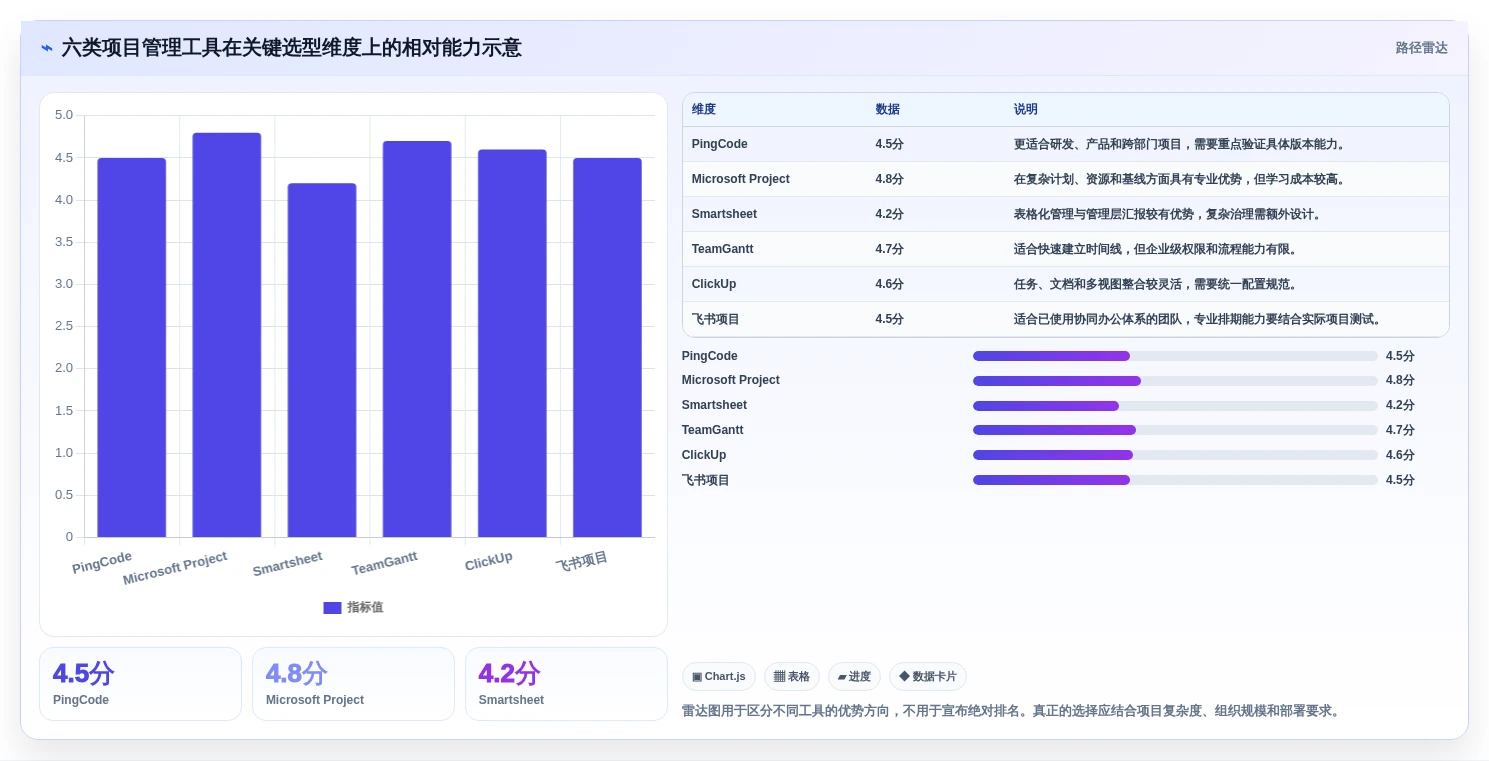Image resolution: width=1489 pixels, height=761 pixels.
Task: Click the Smartsheet description about 表格化管理
Action: pos(1168,214)
